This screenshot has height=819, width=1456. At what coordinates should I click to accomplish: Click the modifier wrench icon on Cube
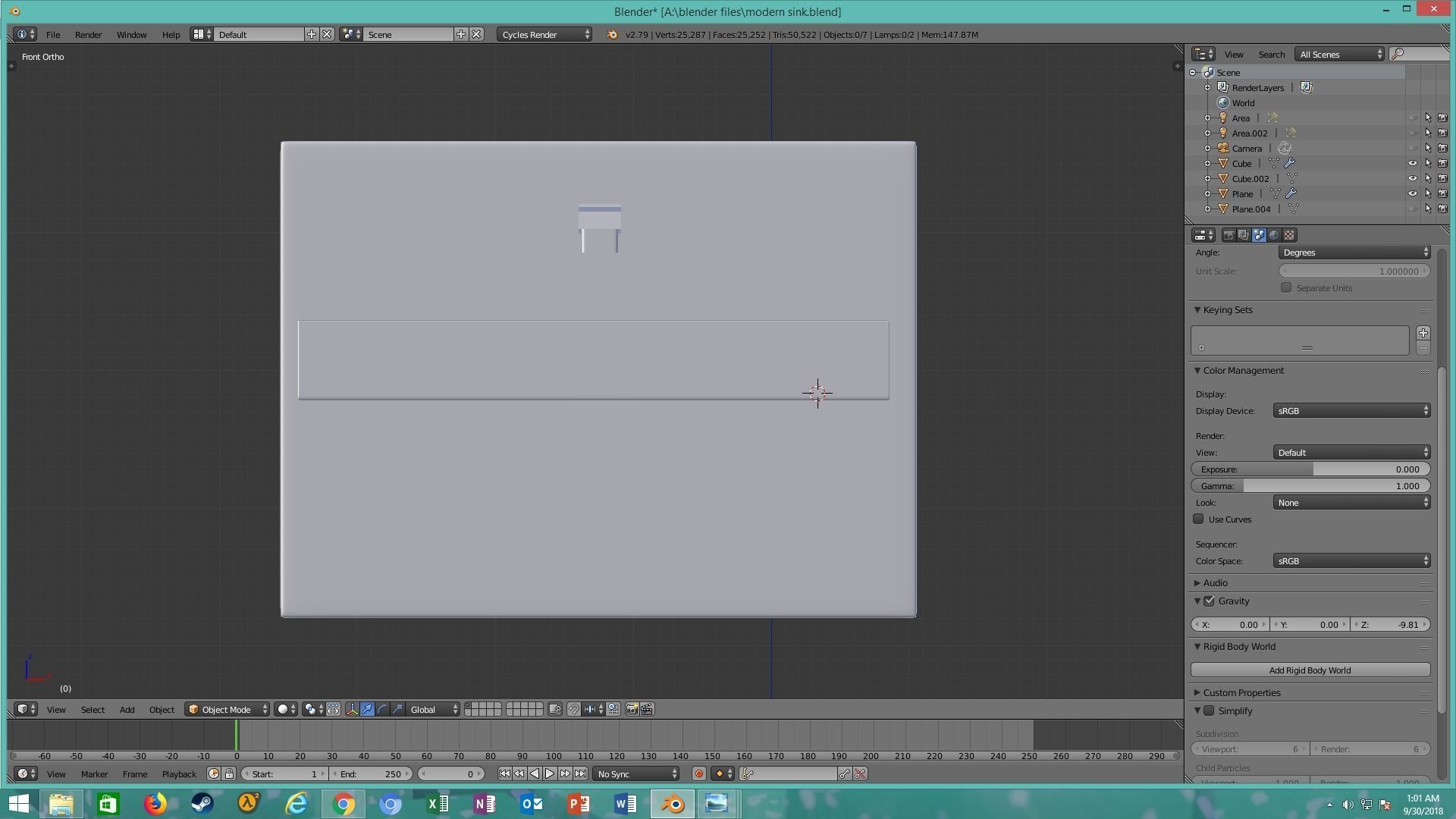[x=1289, y=163]
